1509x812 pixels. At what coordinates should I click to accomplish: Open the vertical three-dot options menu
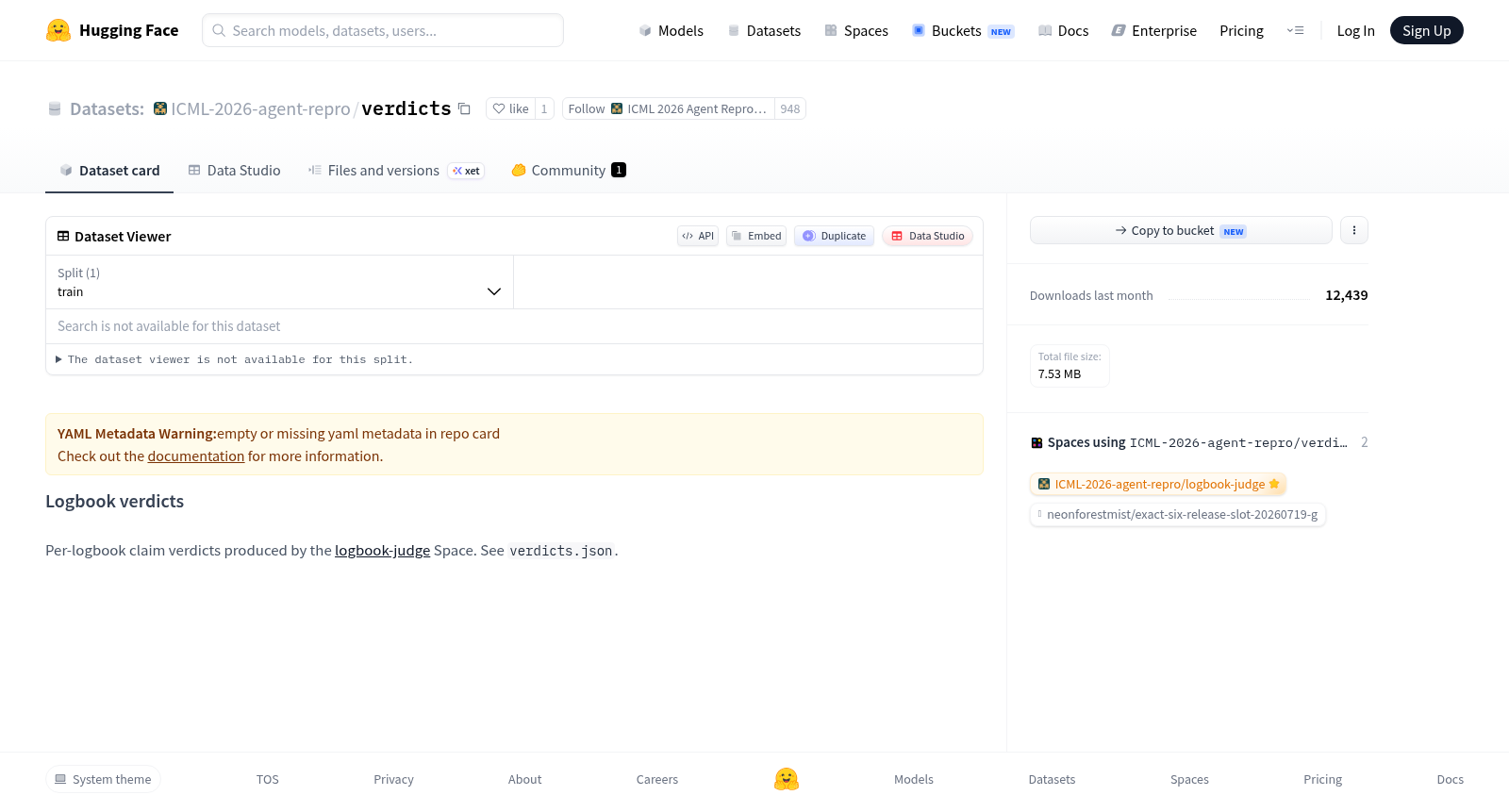point(1353,230)
